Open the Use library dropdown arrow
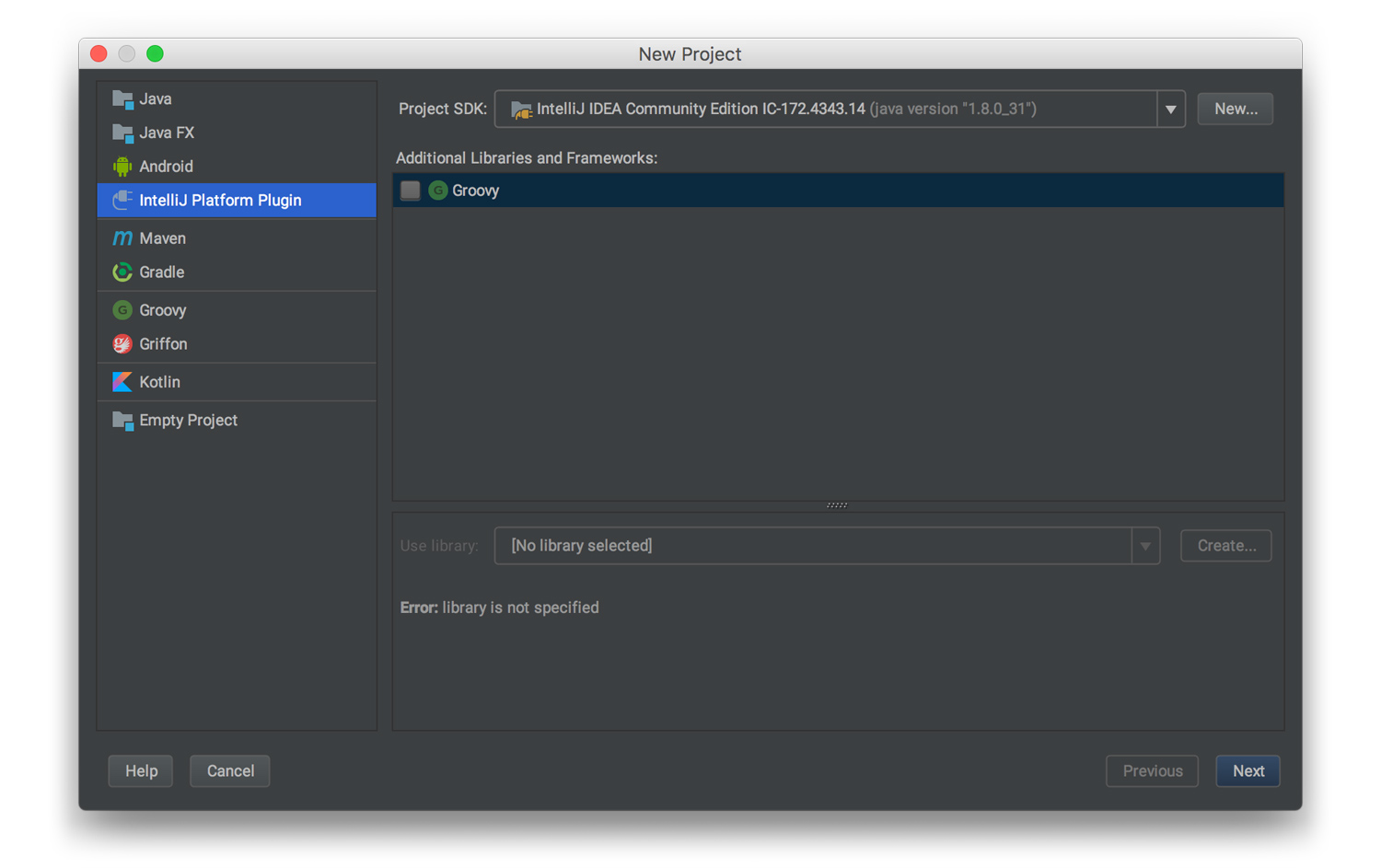This screenshot has height=868, width=1381. (1145, 546)
